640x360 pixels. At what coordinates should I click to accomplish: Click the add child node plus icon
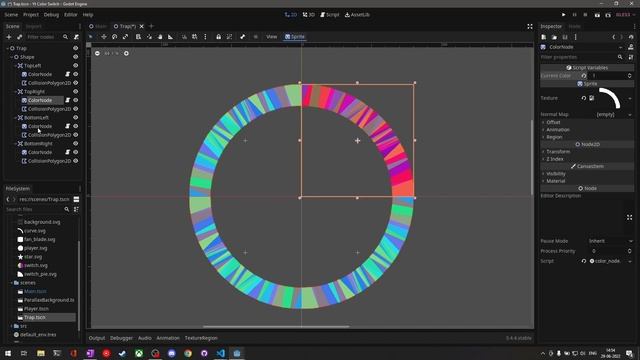pyautogui.click(x=9, y=37)
